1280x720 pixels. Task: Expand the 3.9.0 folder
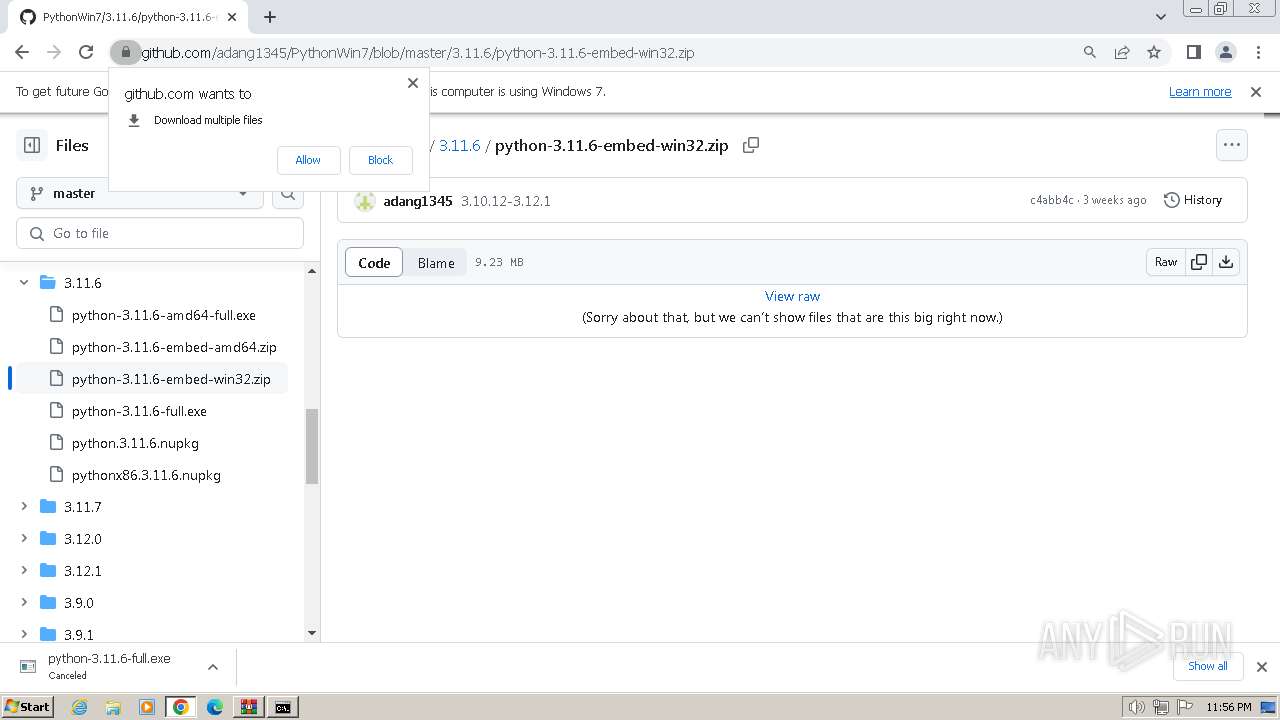coord(24,603)
